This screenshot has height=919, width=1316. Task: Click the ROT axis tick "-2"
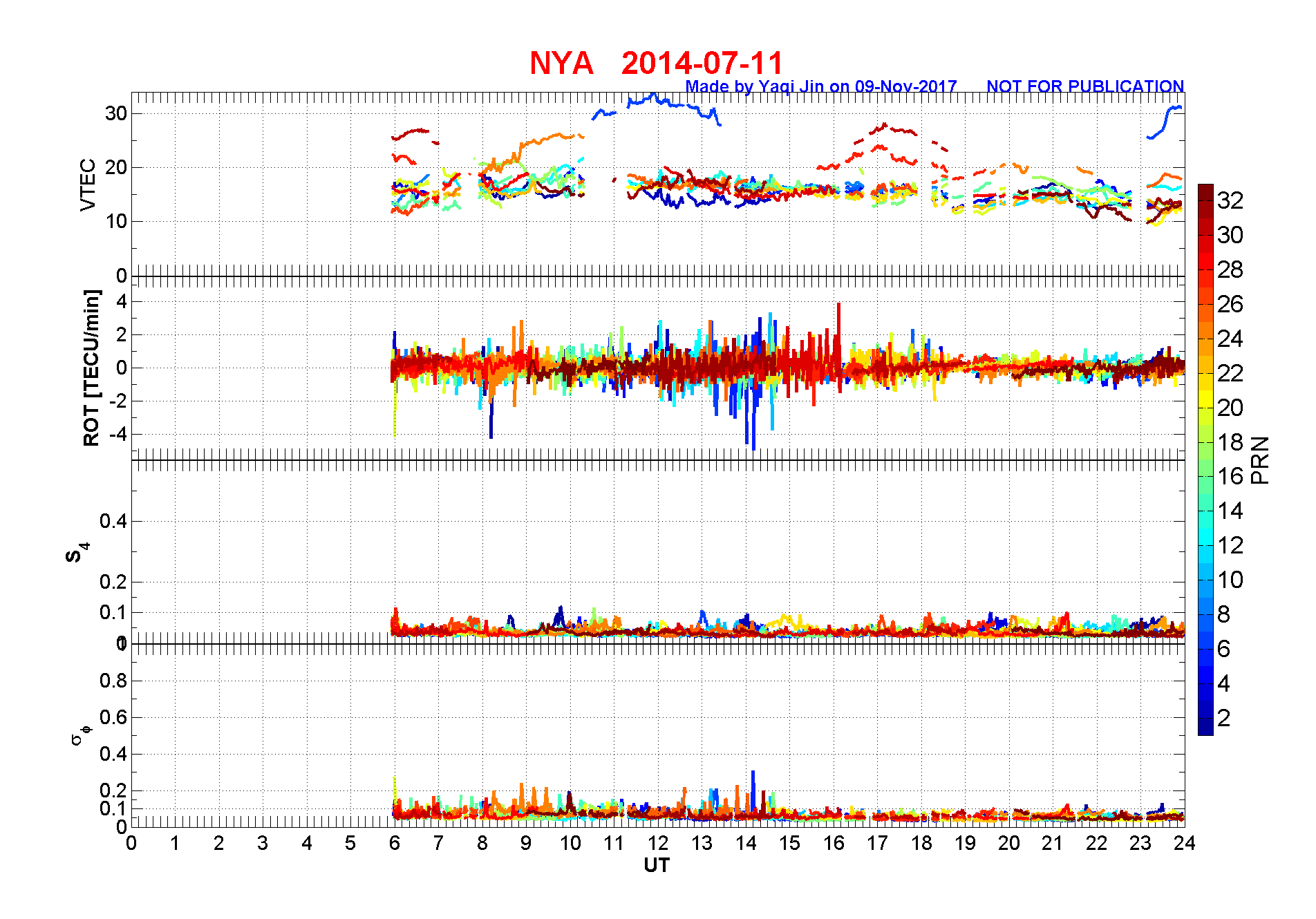117,401
